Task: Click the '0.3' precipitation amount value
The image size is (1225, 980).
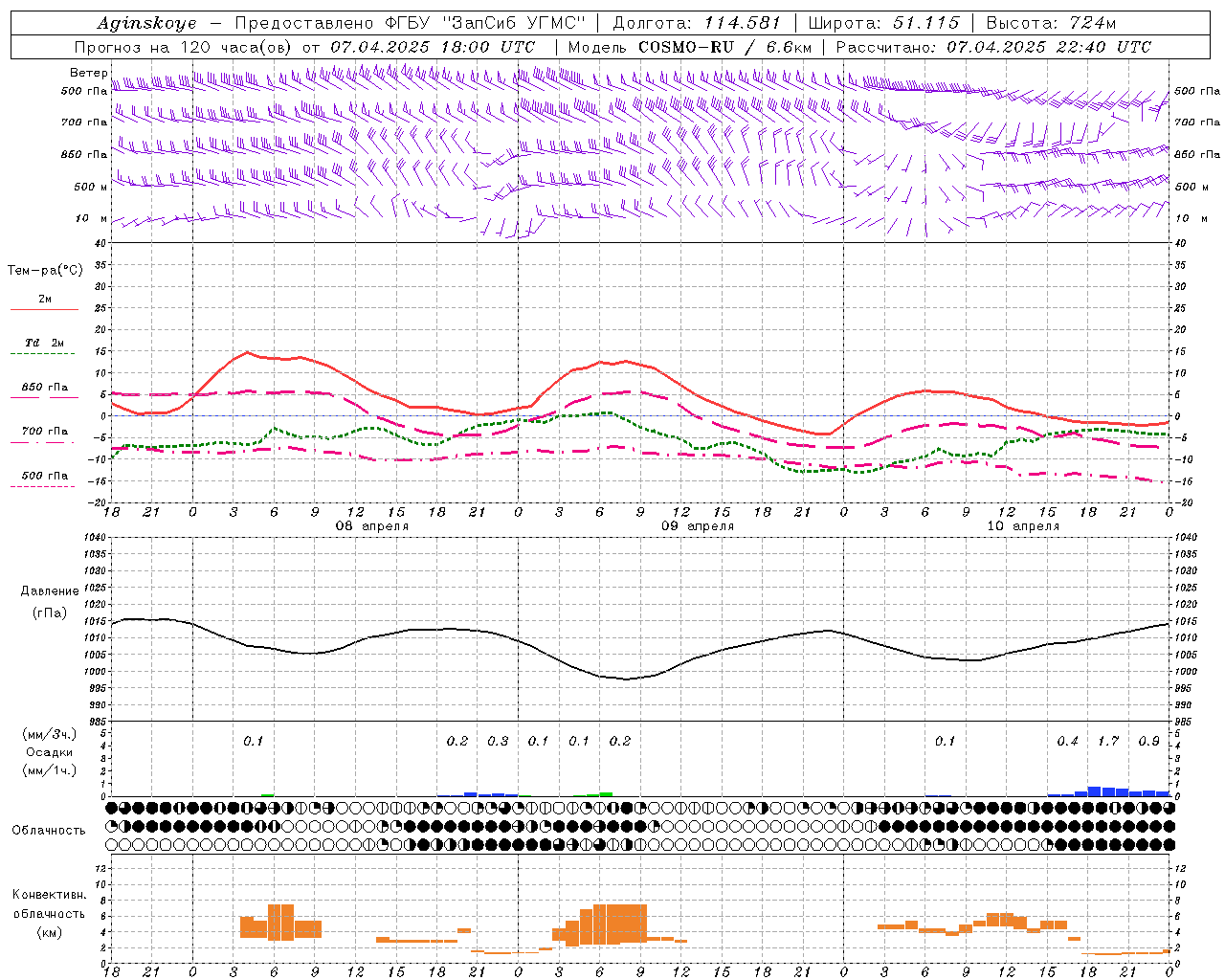Action: (498, 741)
